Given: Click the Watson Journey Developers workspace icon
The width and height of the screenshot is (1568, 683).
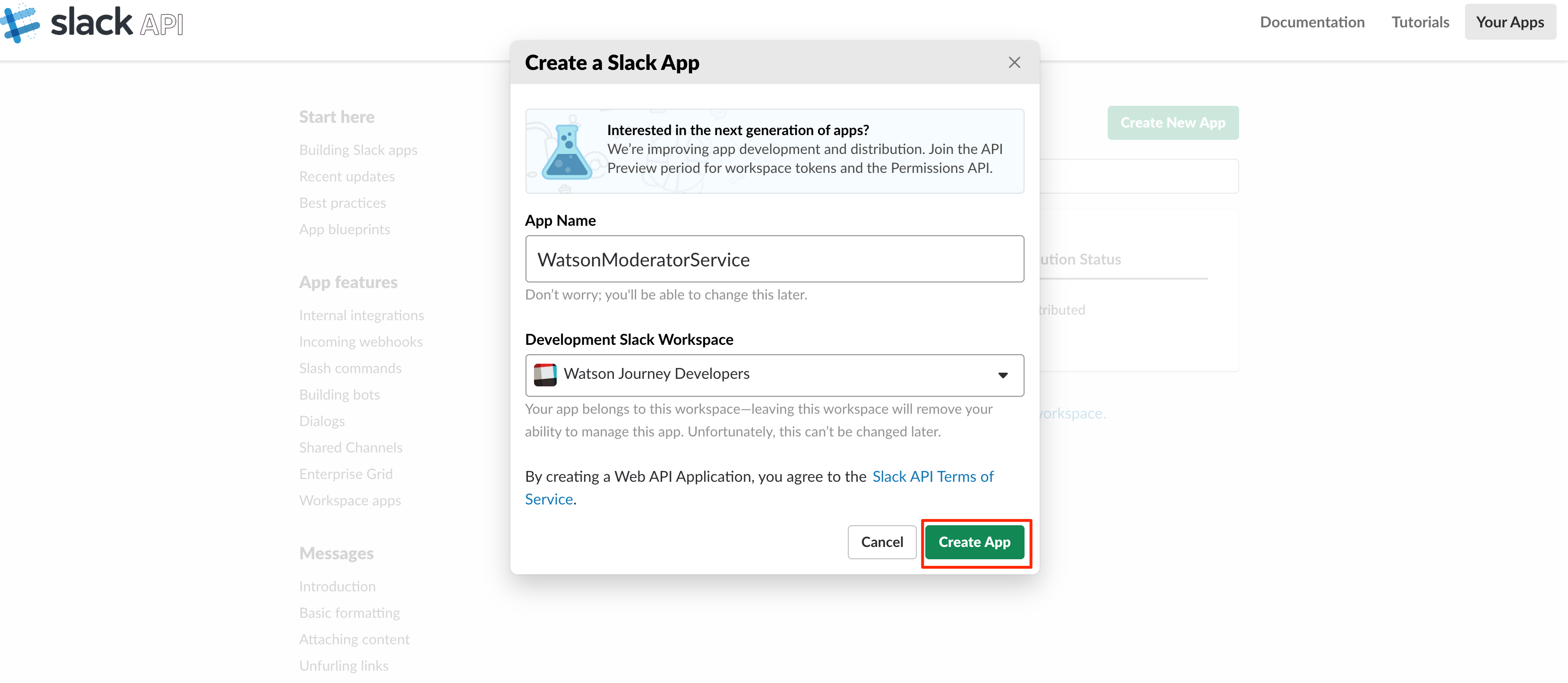Looking at the screenshot, I should 544,375.
